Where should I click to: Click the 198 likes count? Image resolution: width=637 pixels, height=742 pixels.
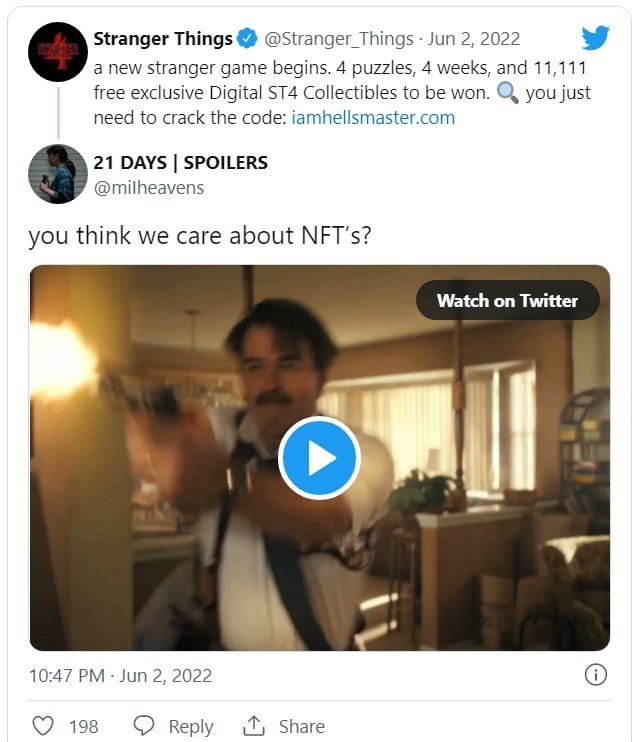83,727
